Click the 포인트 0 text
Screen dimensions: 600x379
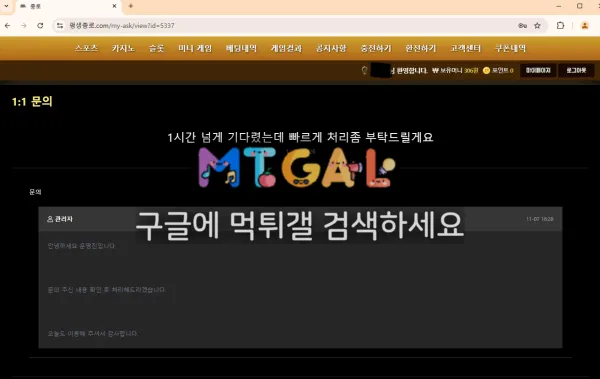click(x=503, y=70)
